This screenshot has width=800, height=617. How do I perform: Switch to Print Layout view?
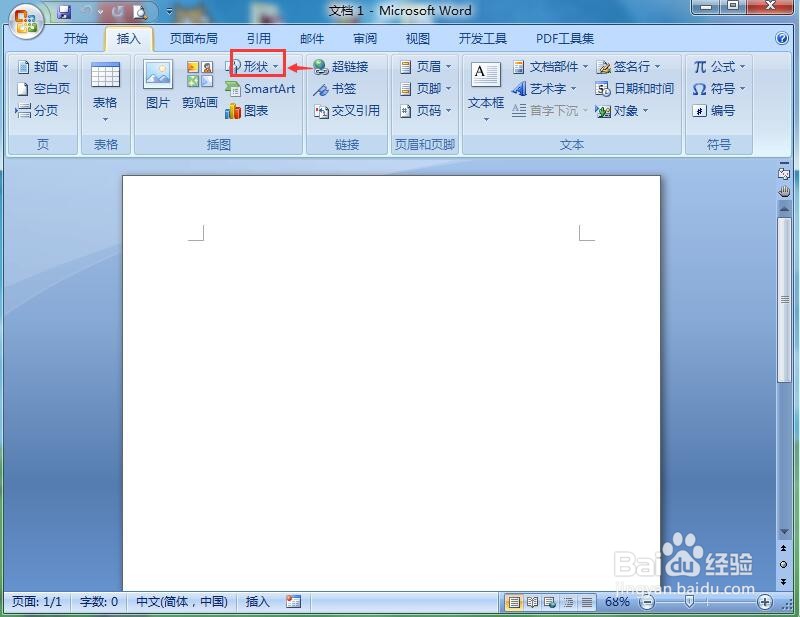[x=514, y=603]
